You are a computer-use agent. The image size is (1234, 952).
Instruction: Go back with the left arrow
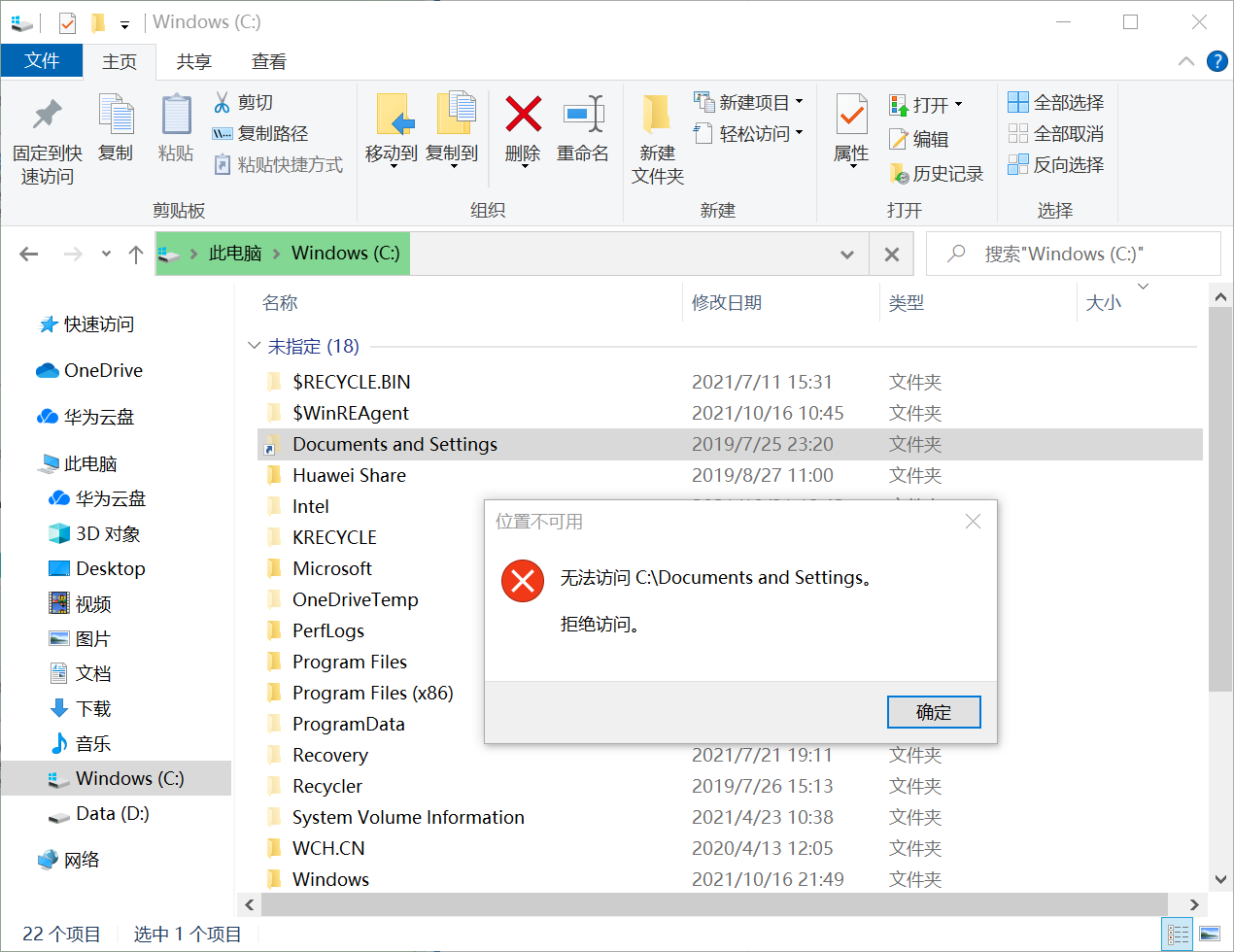coord(29,254)
